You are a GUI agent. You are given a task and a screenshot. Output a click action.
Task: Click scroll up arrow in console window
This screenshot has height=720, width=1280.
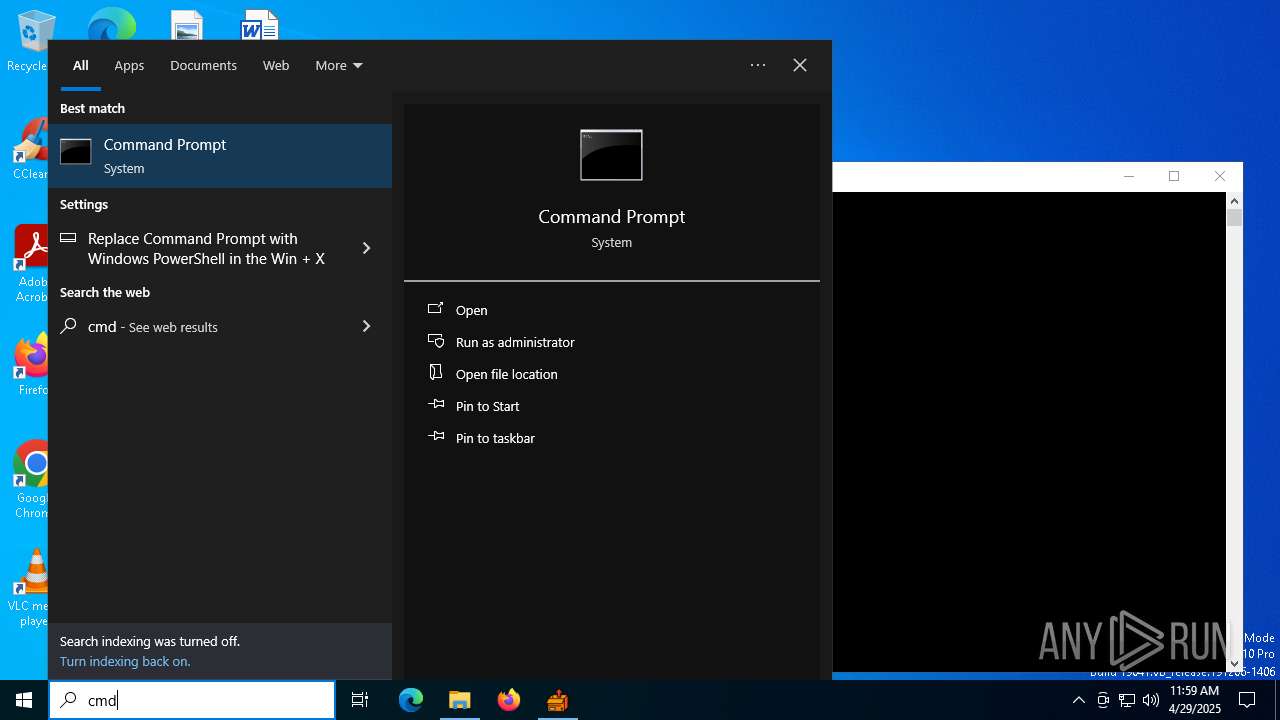point(1234,200)
